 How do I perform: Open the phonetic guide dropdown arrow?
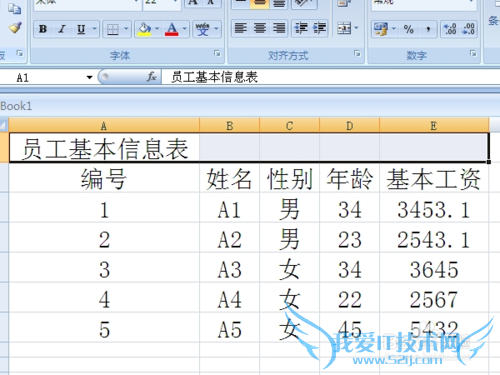point(216,29)
